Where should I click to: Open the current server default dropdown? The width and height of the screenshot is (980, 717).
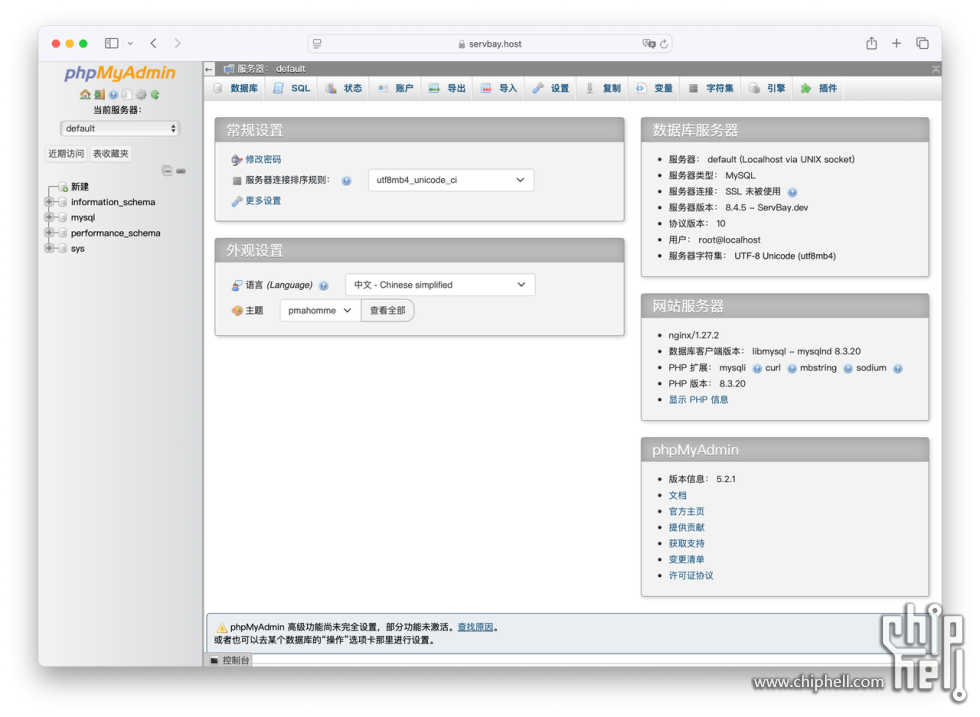click(x=120, y=128)
